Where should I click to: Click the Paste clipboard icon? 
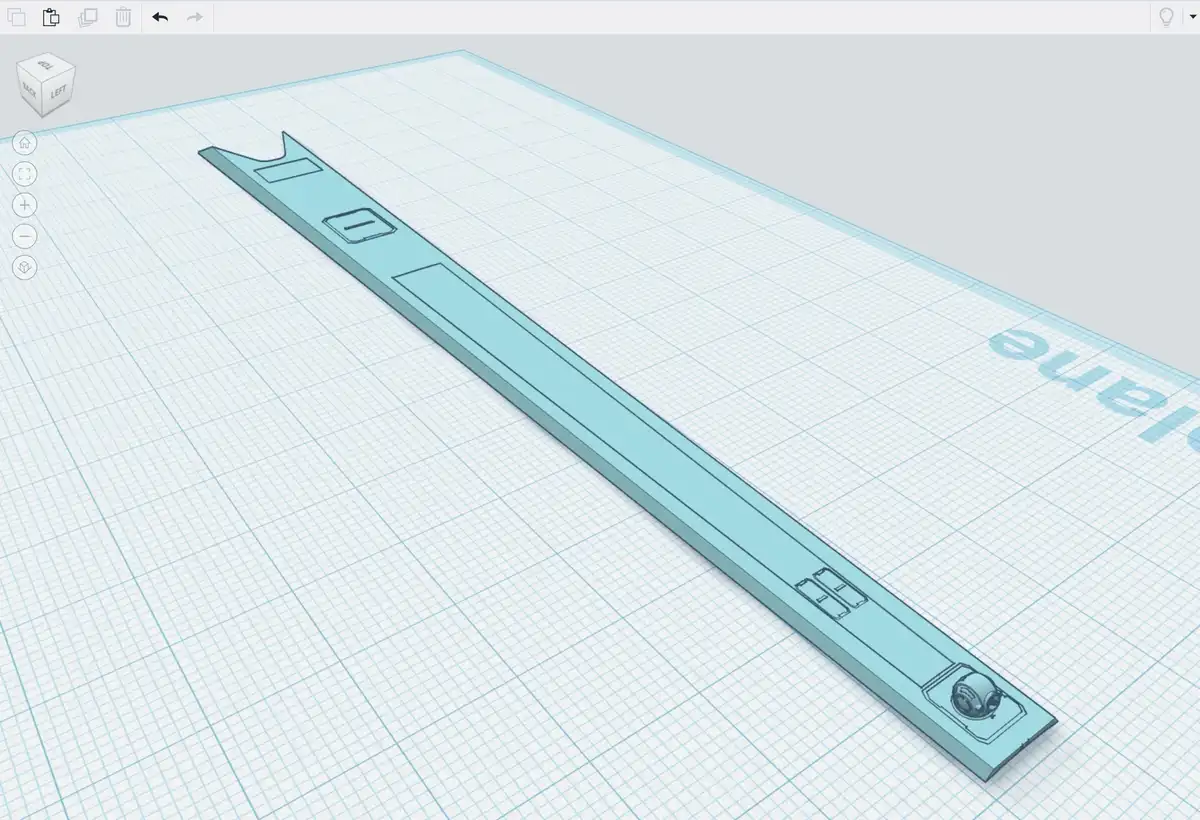[x=52, y=17]
